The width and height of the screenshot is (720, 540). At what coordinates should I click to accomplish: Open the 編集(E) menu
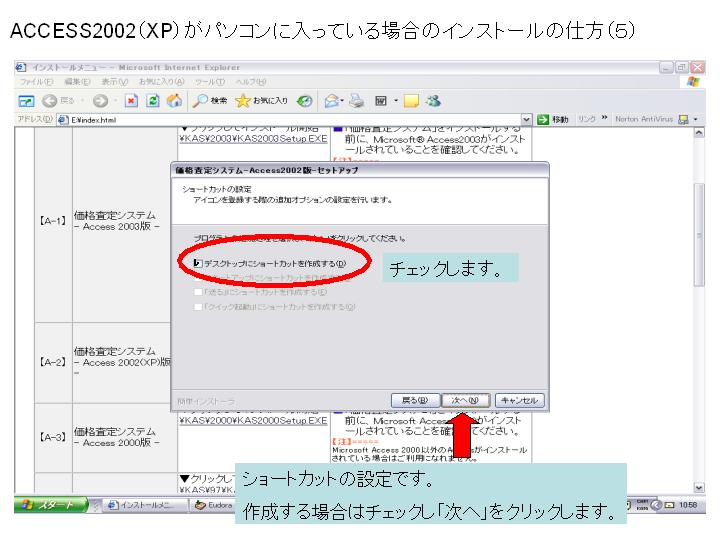coord(77,82)
